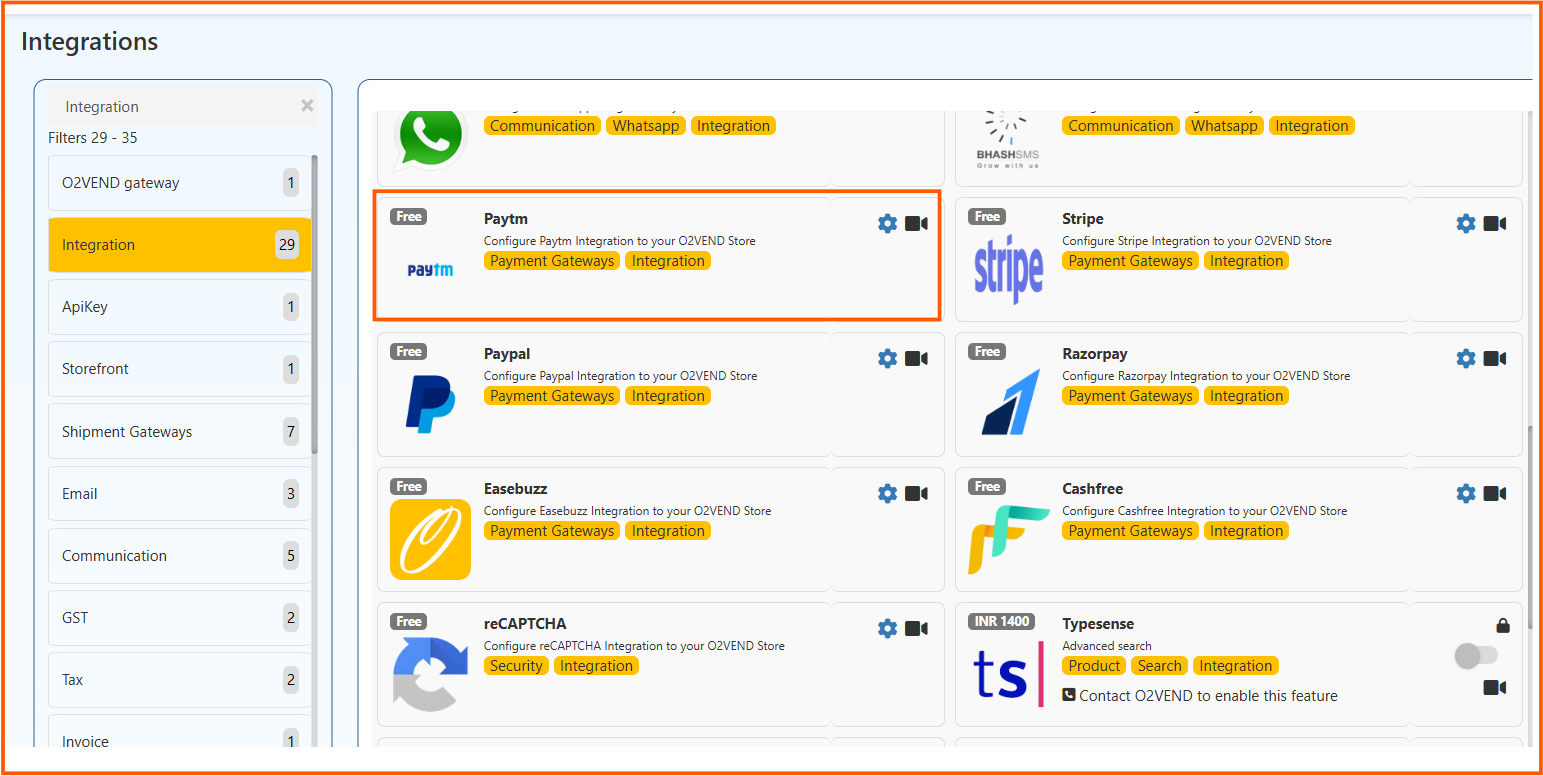
Task: Open Razorpay integration settings gear
Action: pyautogui.click(x=1466, y=358)
